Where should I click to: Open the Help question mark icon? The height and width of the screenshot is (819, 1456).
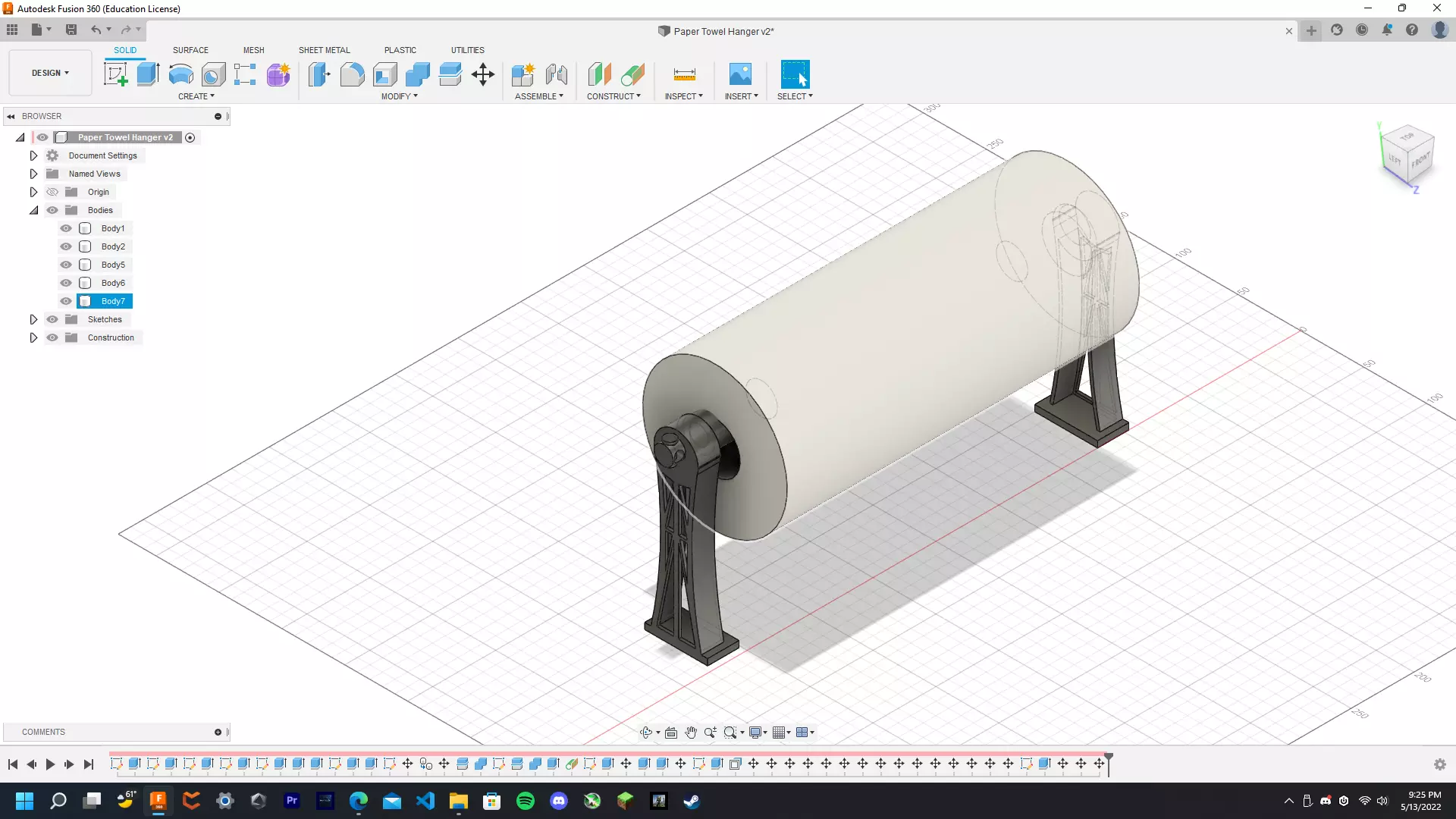click(x=1412, y=30)
